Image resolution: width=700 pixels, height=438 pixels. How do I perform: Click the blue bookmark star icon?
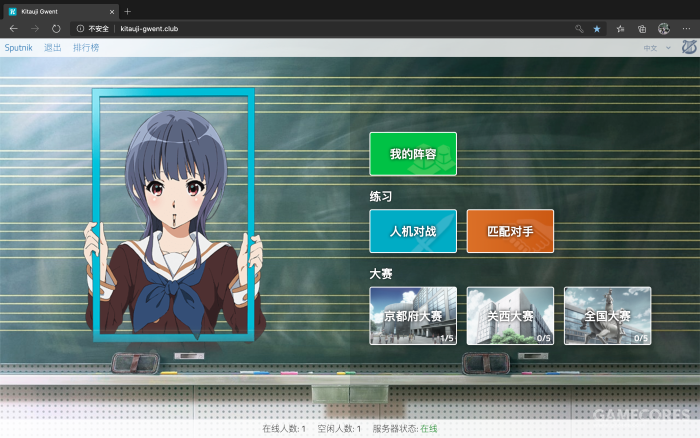[597, 29]
